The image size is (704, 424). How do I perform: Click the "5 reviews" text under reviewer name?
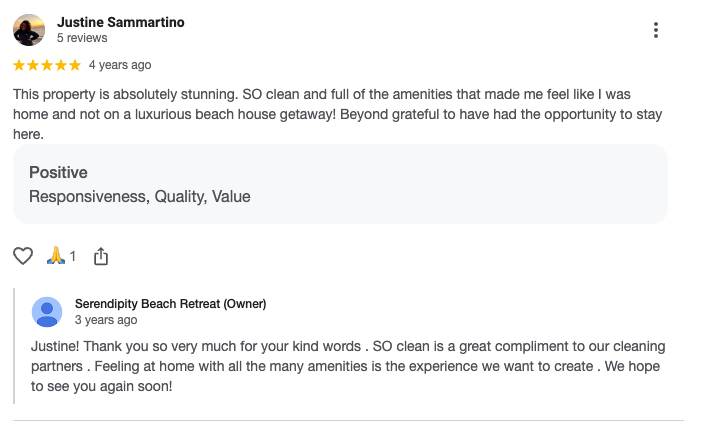(82, 38)
